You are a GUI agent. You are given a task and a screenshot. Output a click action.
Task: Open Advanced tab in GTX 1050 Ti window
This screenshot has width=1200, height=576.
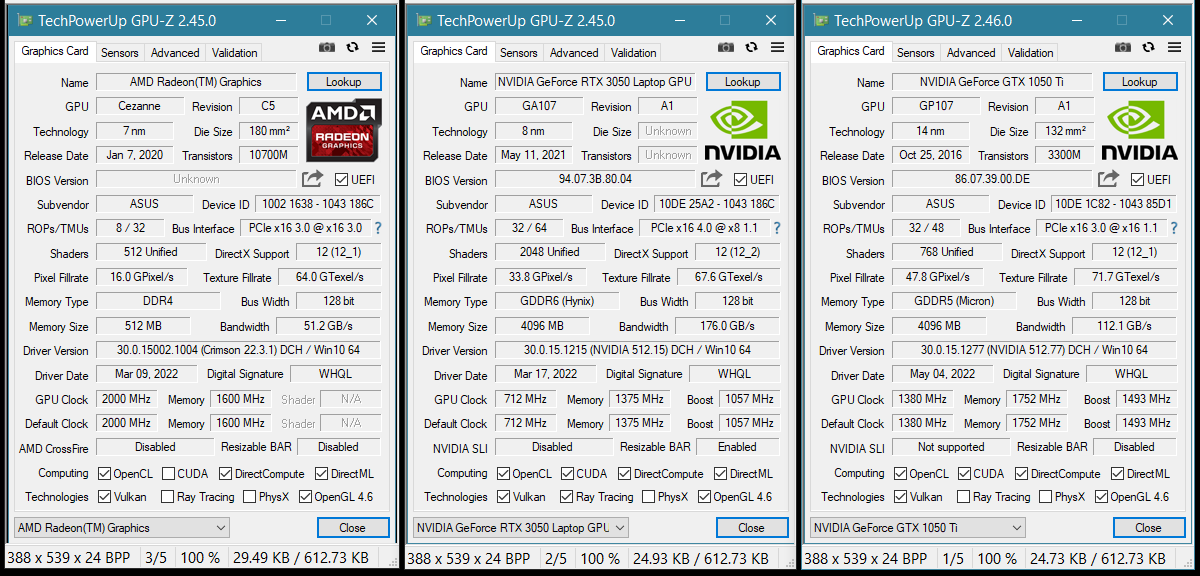pyautogui.click(x=971, y=53)
